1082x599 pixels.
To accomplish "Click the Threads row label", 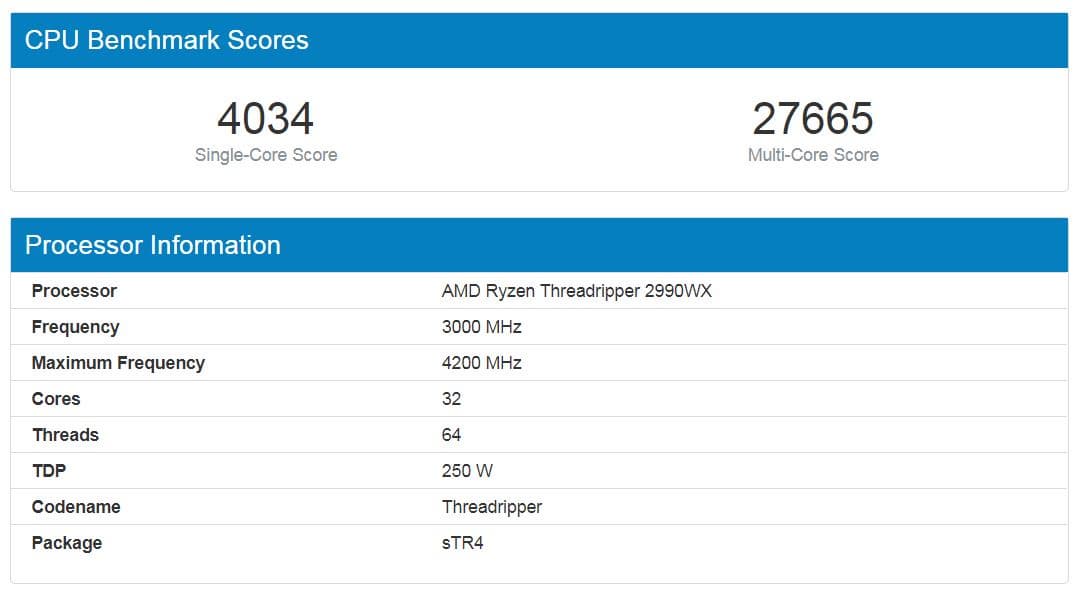I will [x=66, y=435].
